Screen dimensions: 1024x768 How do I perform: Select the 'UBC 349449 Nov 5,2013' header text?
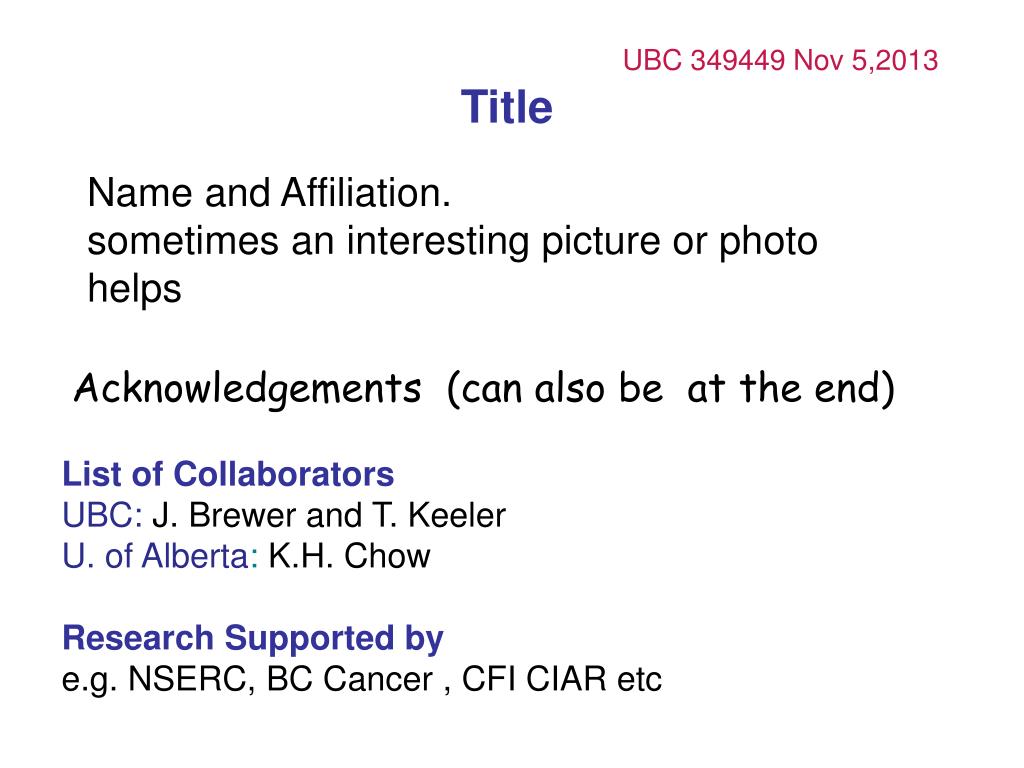780,60
